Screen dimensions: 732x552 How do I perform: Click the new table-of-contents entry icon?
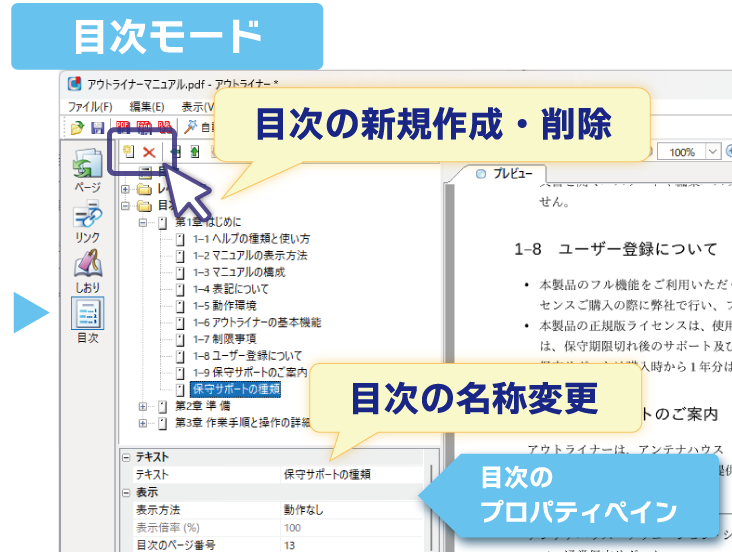(128, 151)
